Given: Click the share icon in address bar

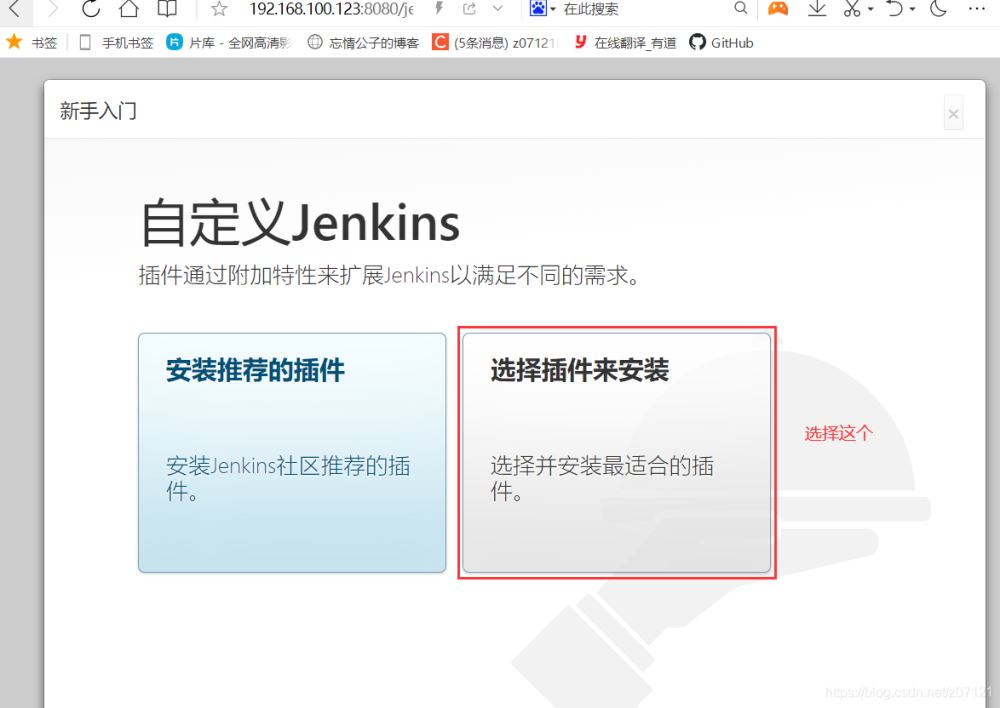Looking at the screenshot, I should [x=469, y=8].
